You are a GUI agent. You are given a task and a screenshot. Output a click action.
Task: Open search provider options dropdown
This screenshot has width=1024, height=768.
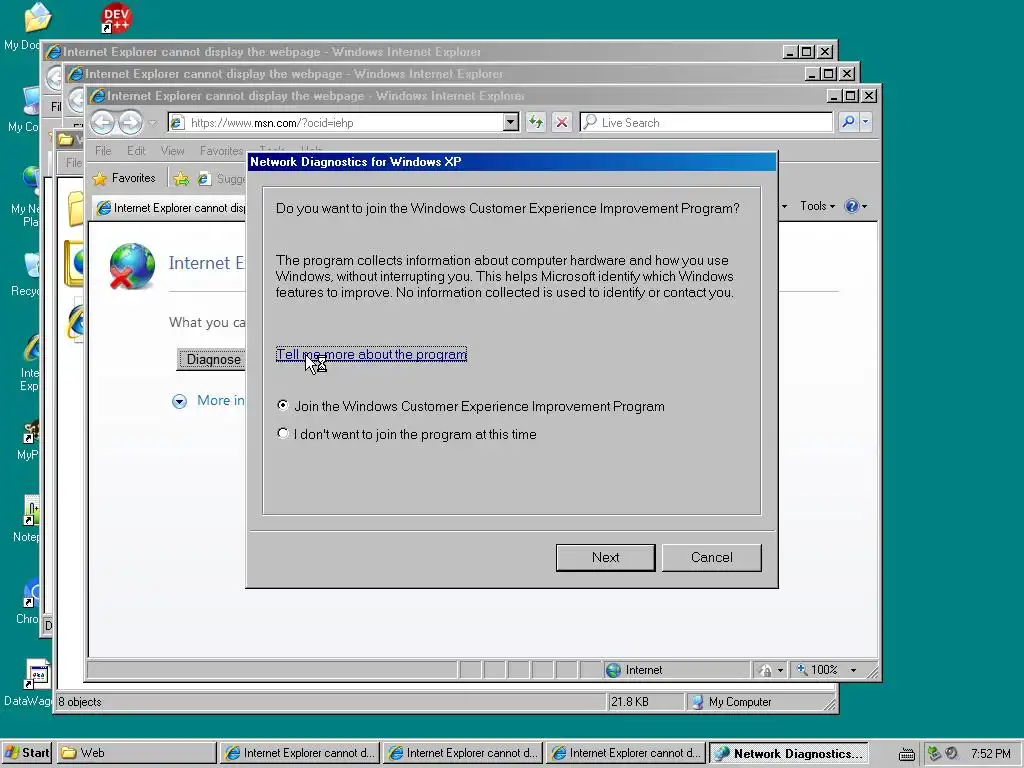[x=865, y=122]
